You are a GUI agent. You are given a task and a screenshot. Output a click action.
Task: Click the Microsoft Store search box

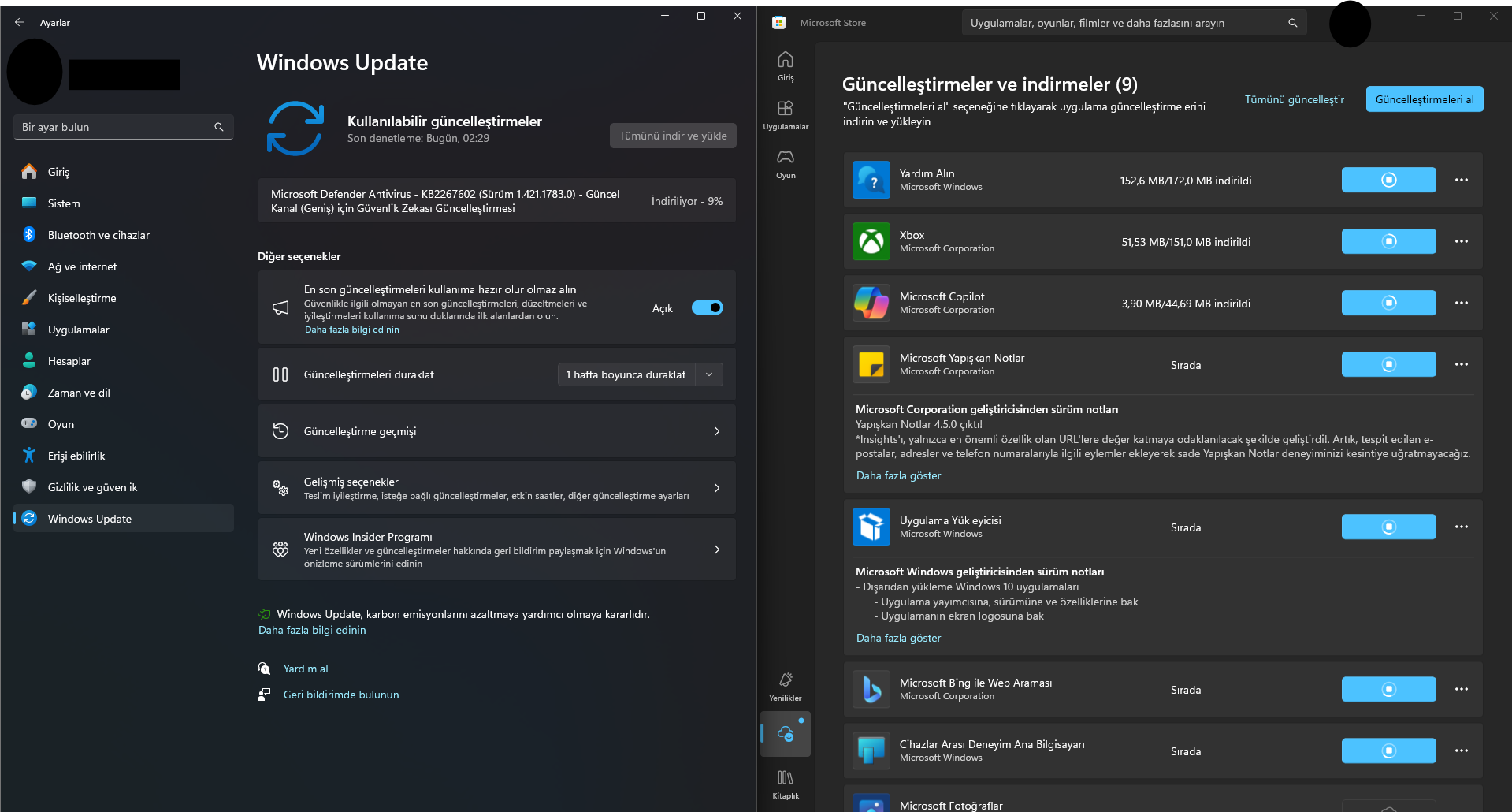coord(1134,23)
